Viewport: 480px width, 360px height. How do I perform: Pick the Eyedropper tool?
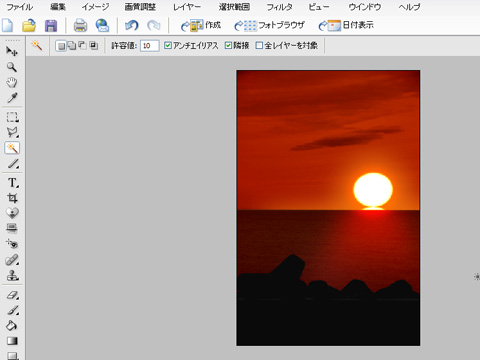(x=12, y=98)
